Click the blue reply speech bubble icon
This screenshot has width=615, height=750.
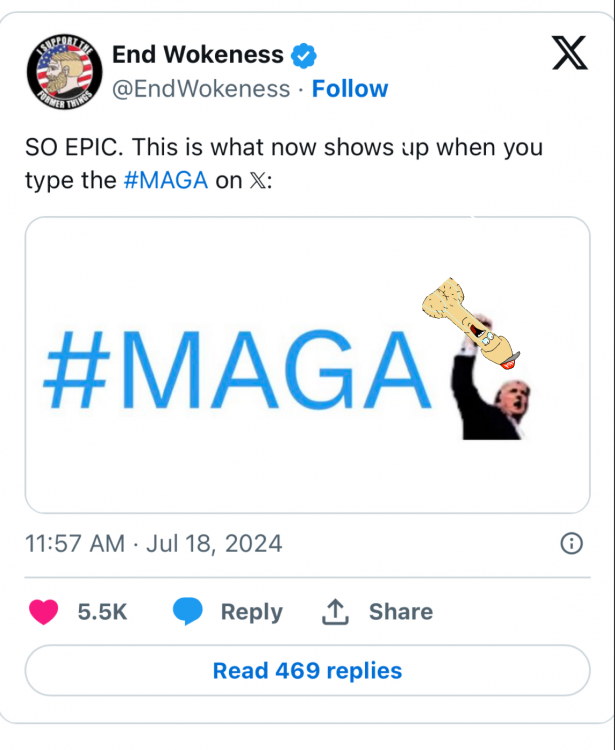187,612
